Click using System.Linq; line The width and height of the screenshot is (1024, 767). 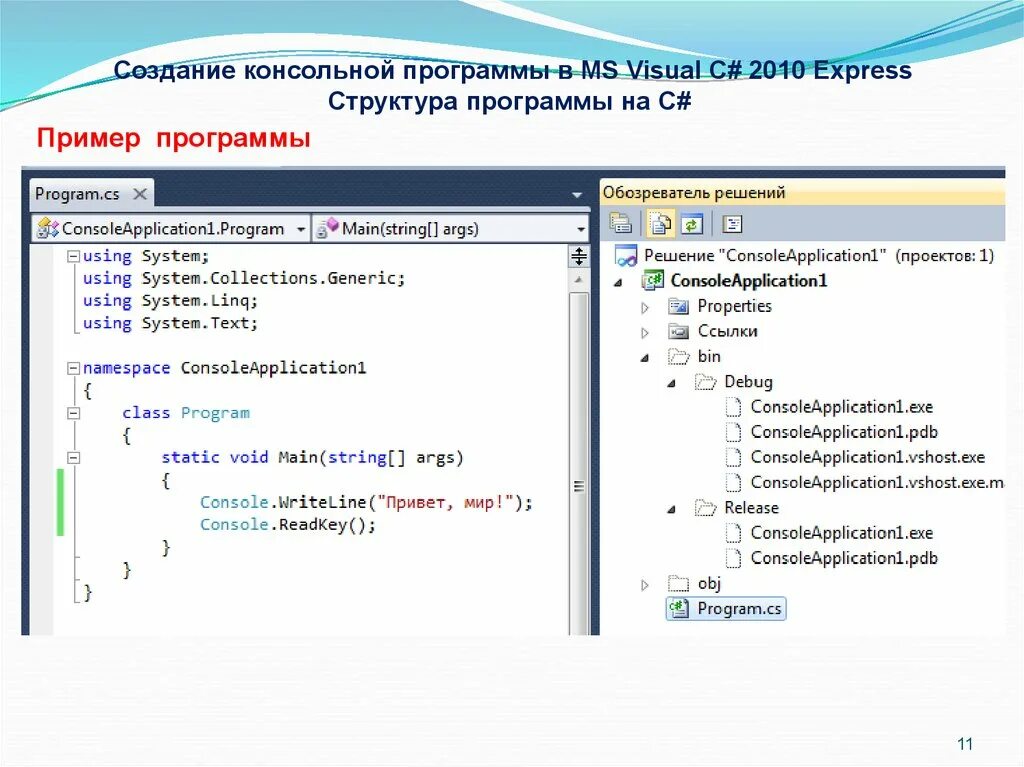coord(170,301)
